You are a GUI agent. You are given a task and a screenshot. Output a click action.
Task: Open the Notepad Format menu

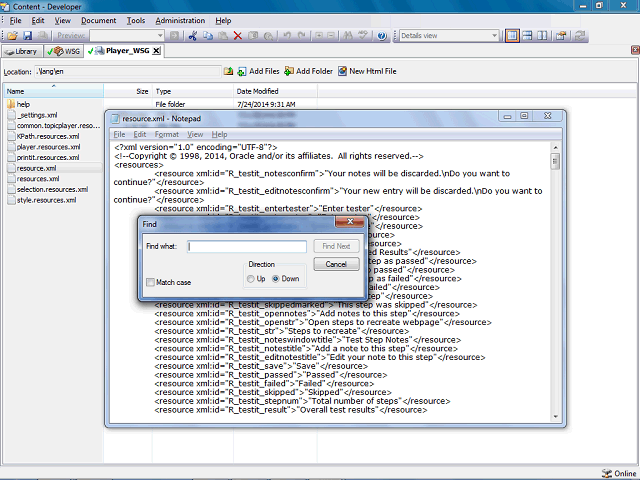[167, 134]
